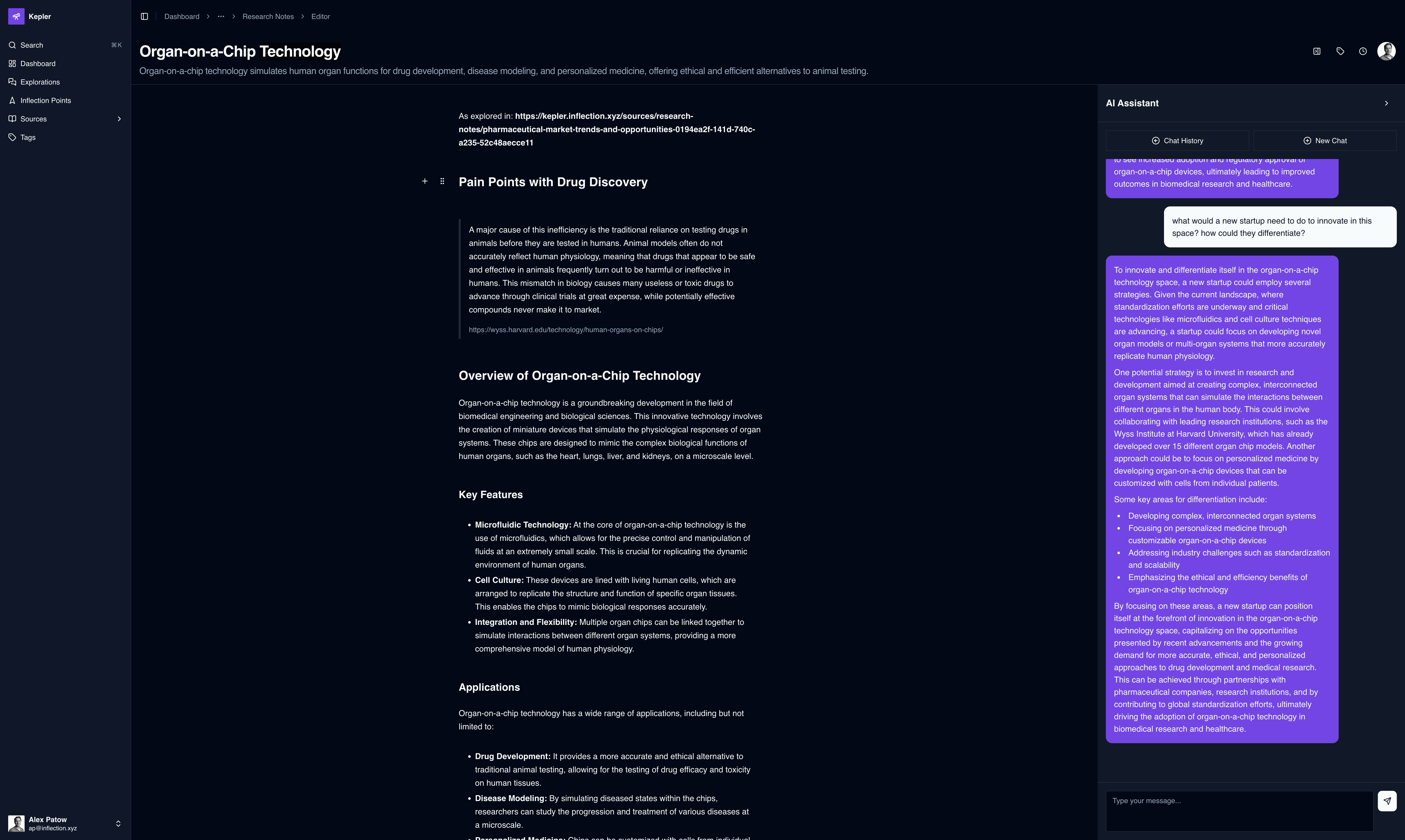Click the Research Notes breadcrumb
Viewport: 1405px width, 840px height.
tap(268, 16)
